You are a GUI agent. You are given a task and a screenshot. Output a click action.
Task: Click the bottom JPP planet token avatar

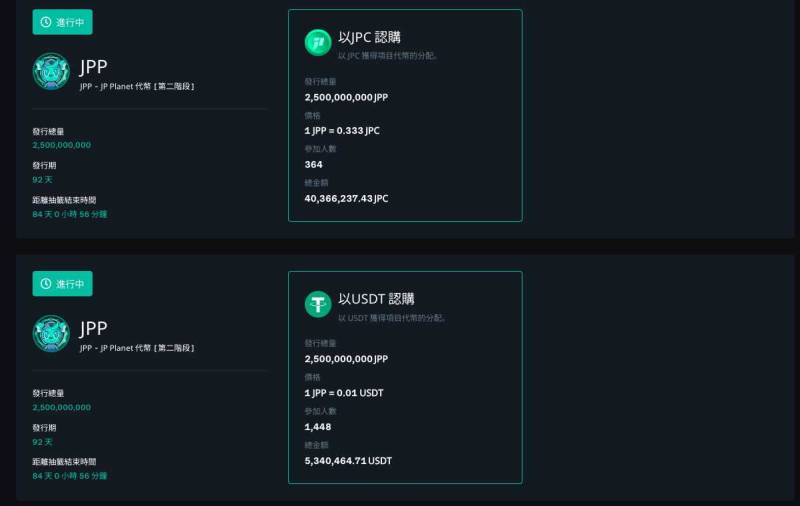coord(51,333)
